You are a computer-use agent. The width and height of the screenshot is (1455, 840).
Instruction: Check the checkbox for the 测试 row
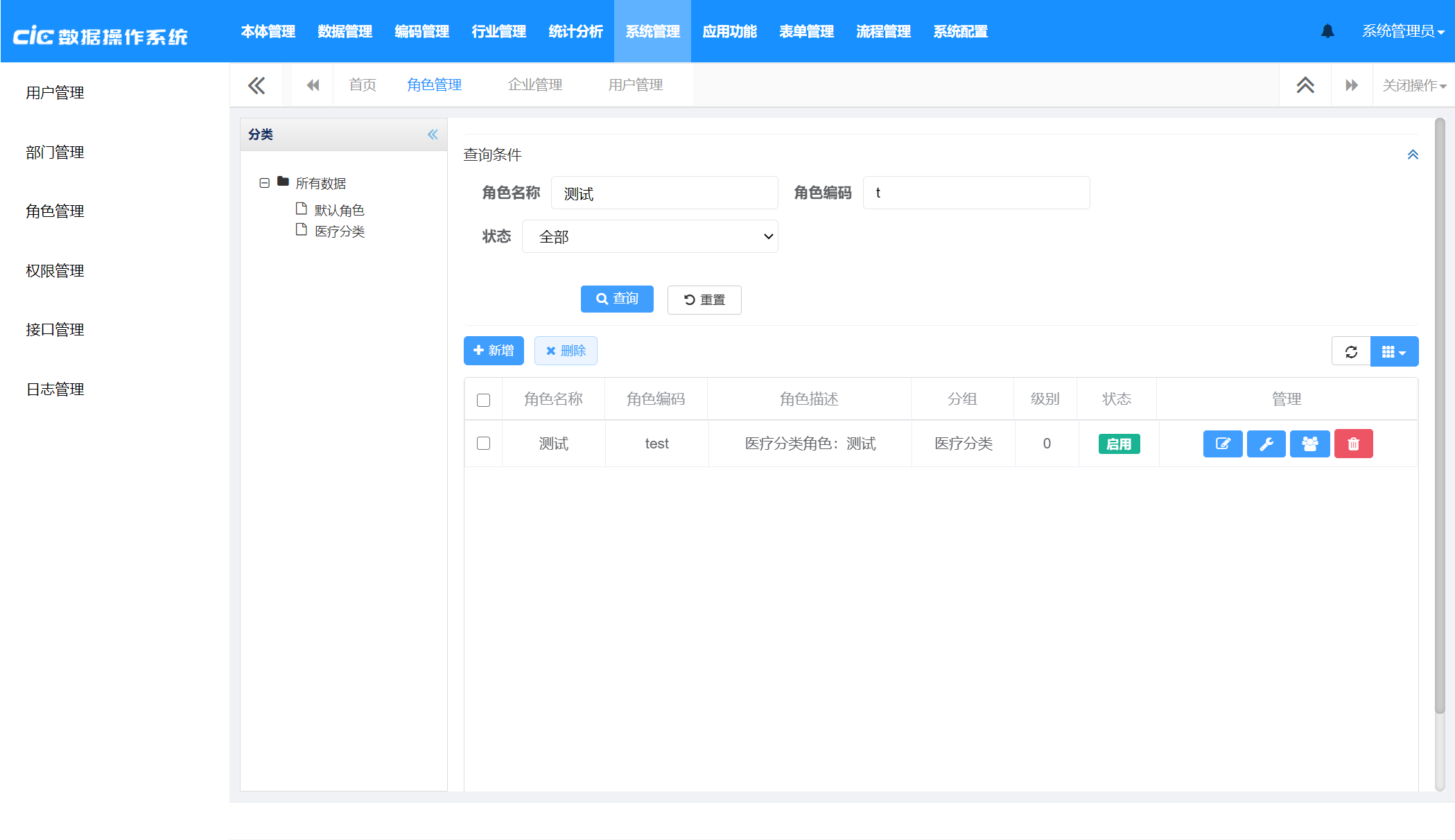pyautogui.click(x=483, y=444)
